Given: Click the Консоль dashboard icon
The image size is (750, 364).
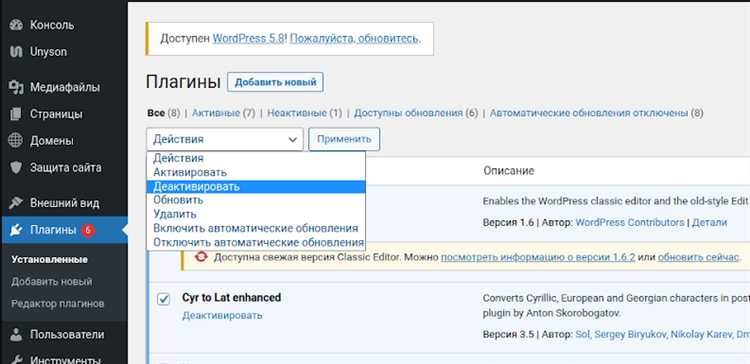Looking at the screenshot, I should 16,25.
